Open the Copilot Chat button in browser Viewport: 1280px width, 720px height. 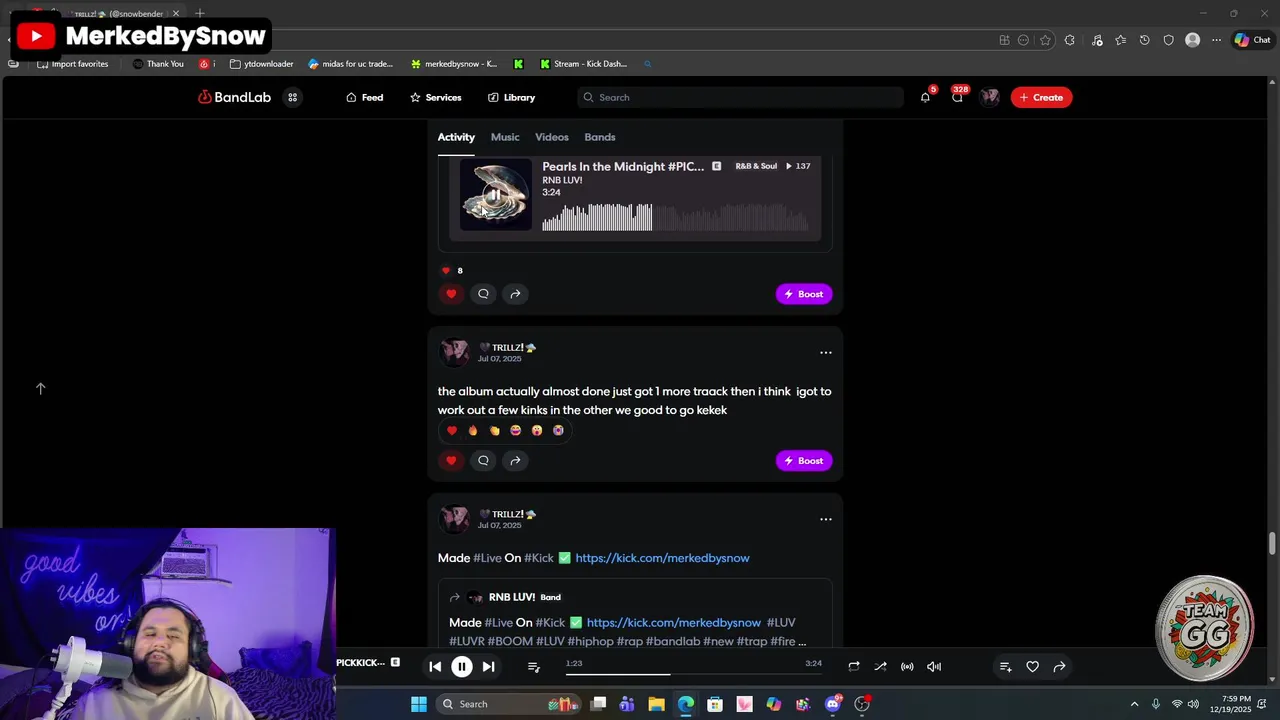pos(1252,40)
